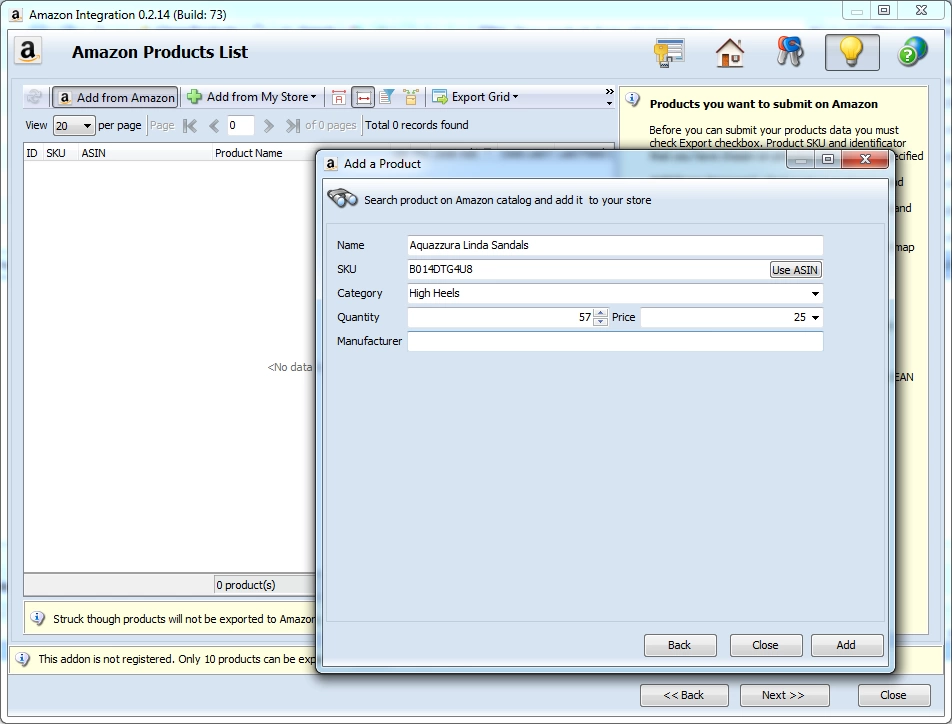
Task: Open the Price dropdown arrow
Action: [x=815, y=318]
